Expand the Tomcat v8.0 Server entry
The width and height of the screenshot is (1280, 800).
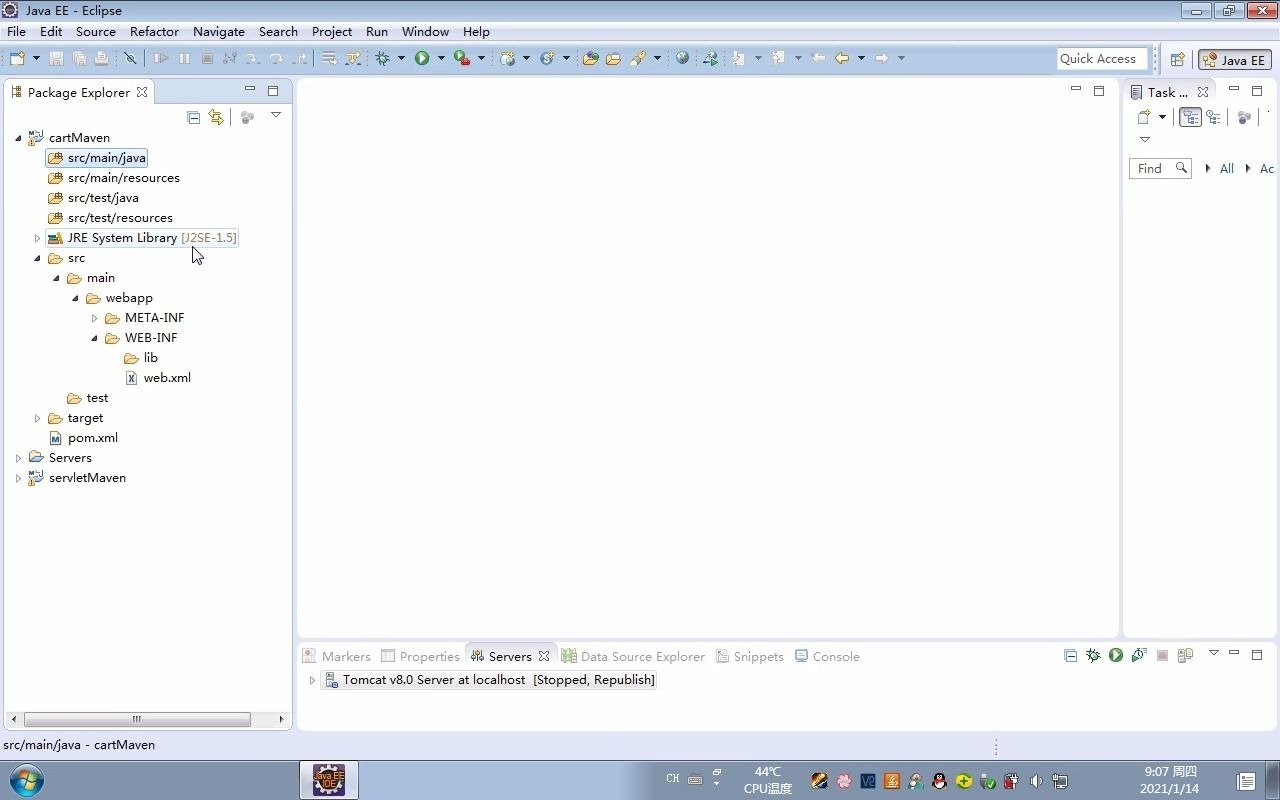pos(312,680)
